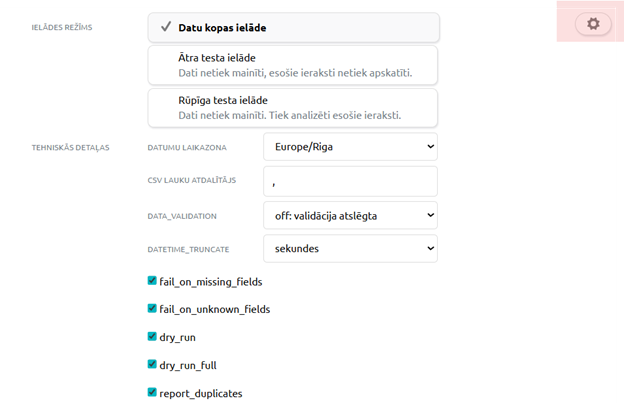Select the Datu kopas ielāde option
624x403 pixels.
tap(294, 27)
